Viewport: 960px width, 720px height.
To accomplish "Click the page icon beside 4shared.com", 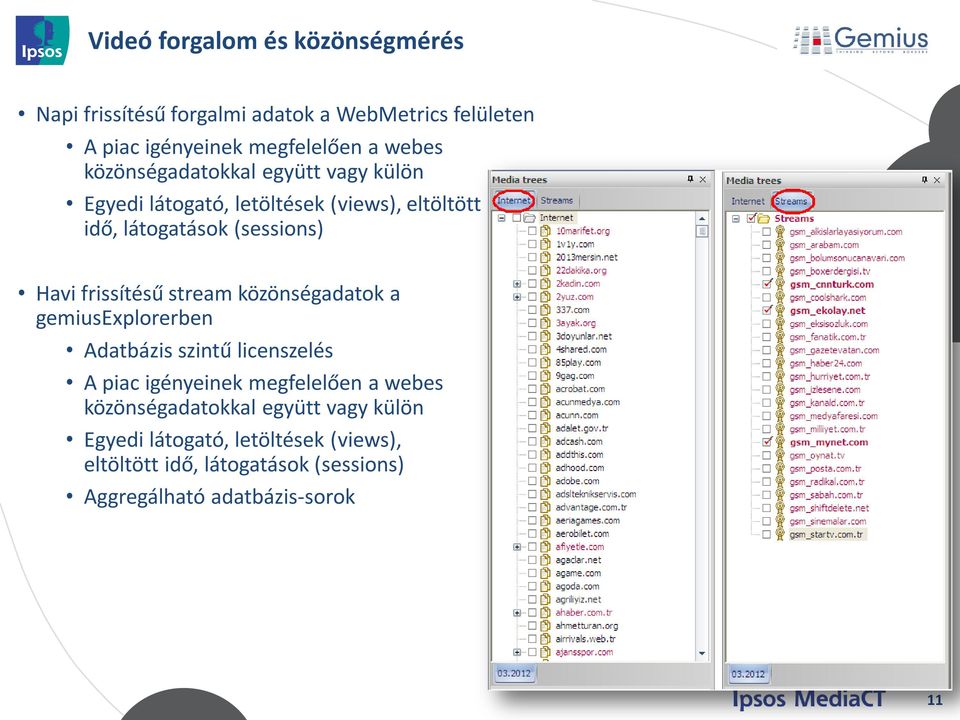I will (x=546, y=350).
